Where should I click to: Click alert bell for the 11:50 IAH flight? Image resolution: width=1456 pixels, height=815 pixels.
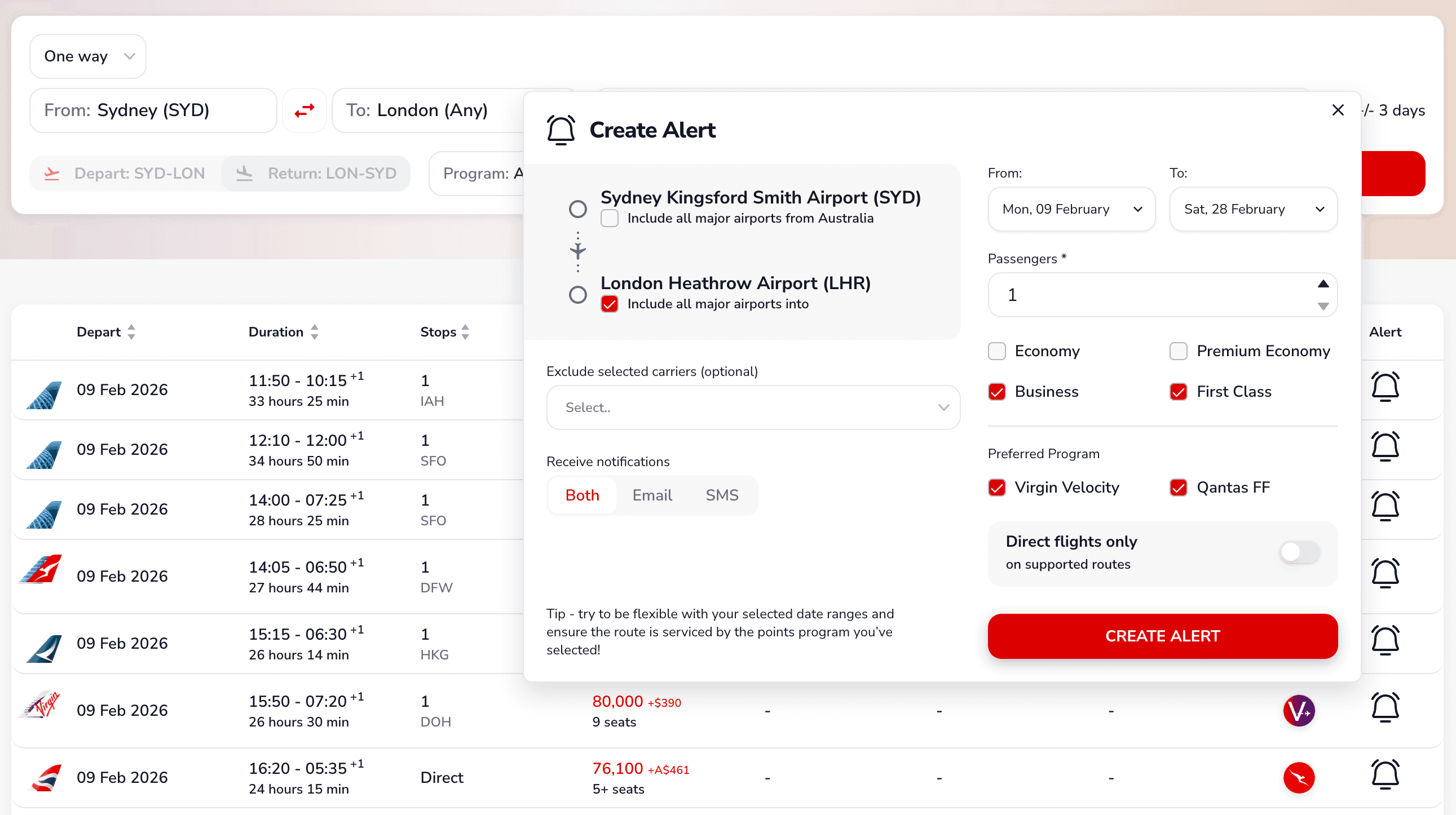coord(1385,387)
